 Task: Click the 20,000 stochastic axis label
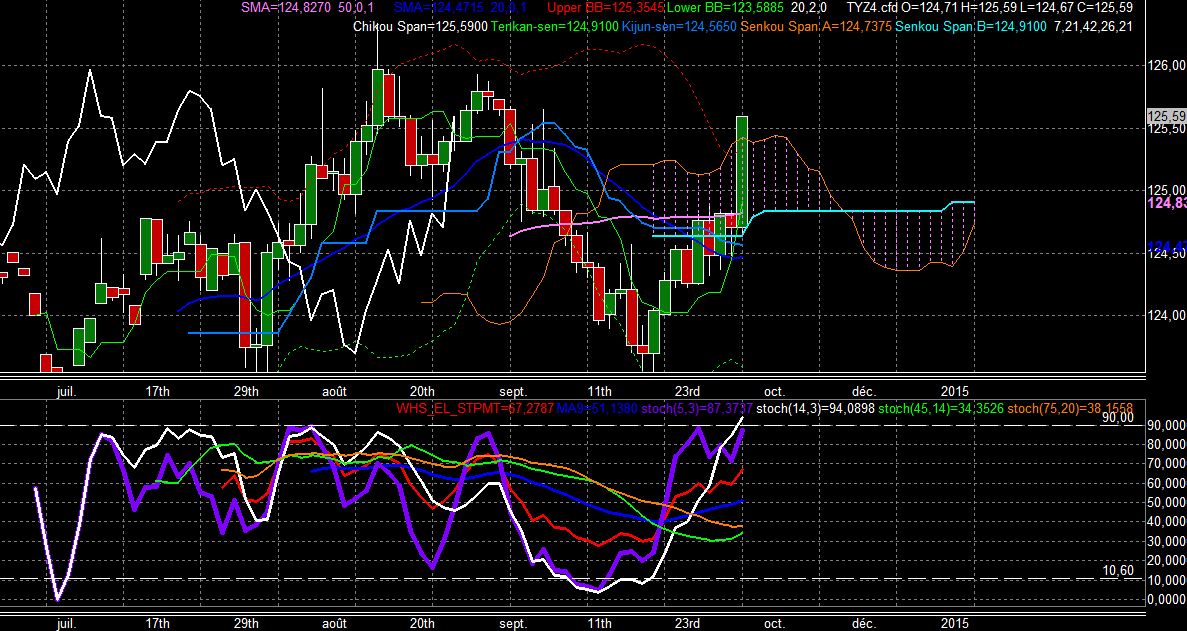pyautogui.click(x=1166, y=561)
